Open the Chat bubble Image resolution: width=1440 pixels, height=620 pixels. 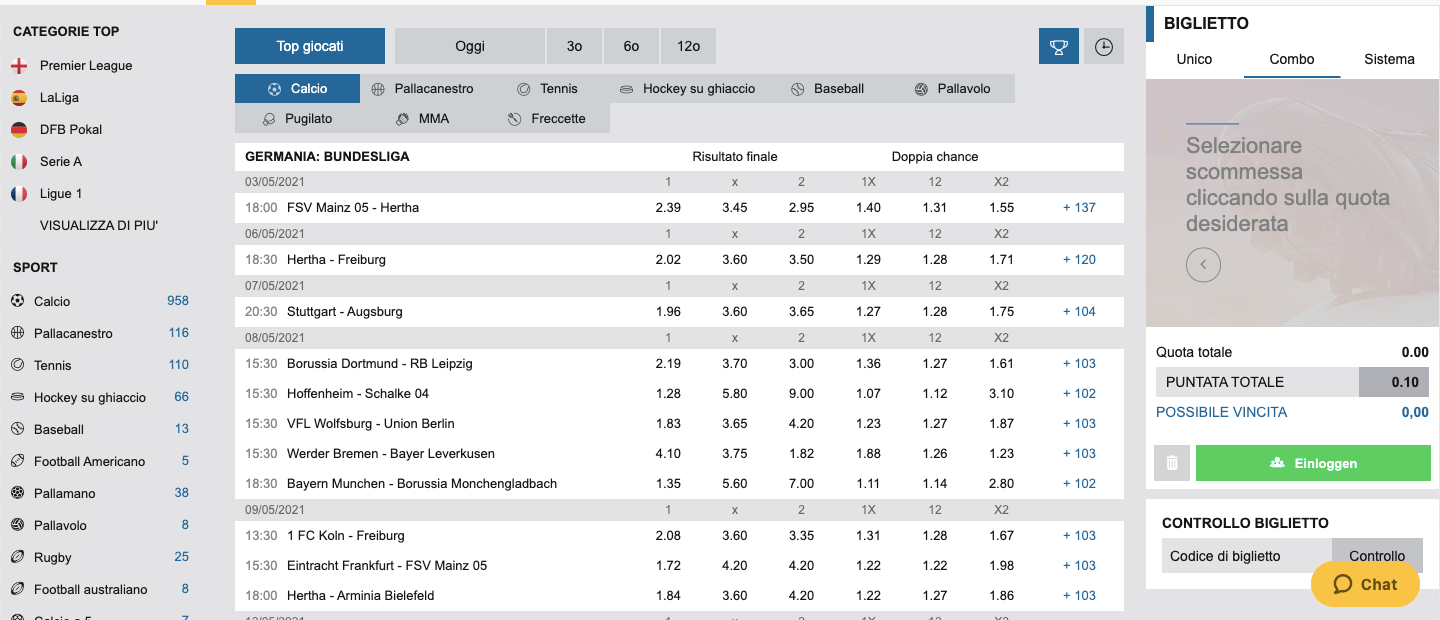point(1365,585)
